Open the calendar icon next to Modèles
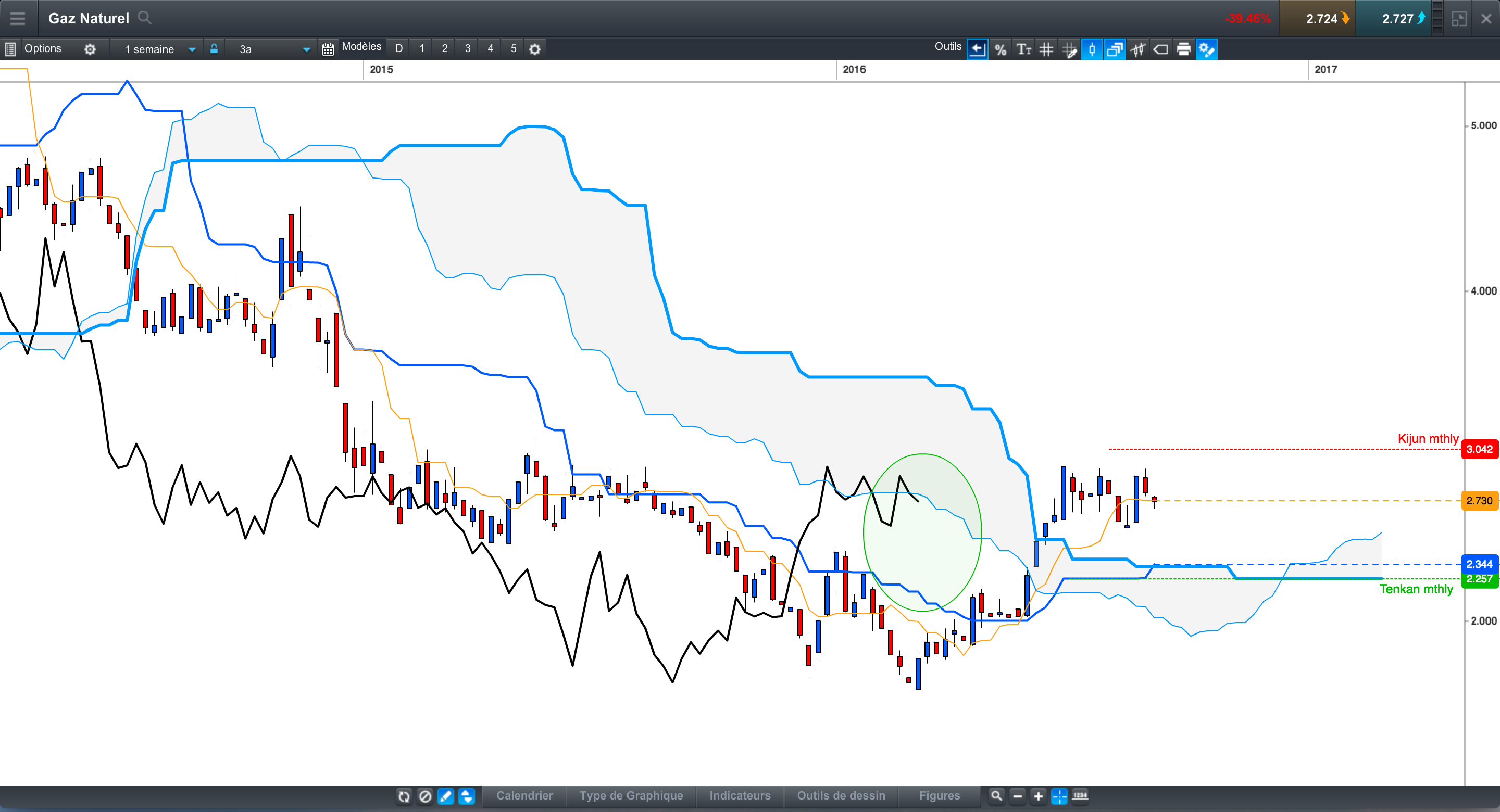Image resolution: width=1500 pixels, height=812 pixels. click(x=328, y=49)
